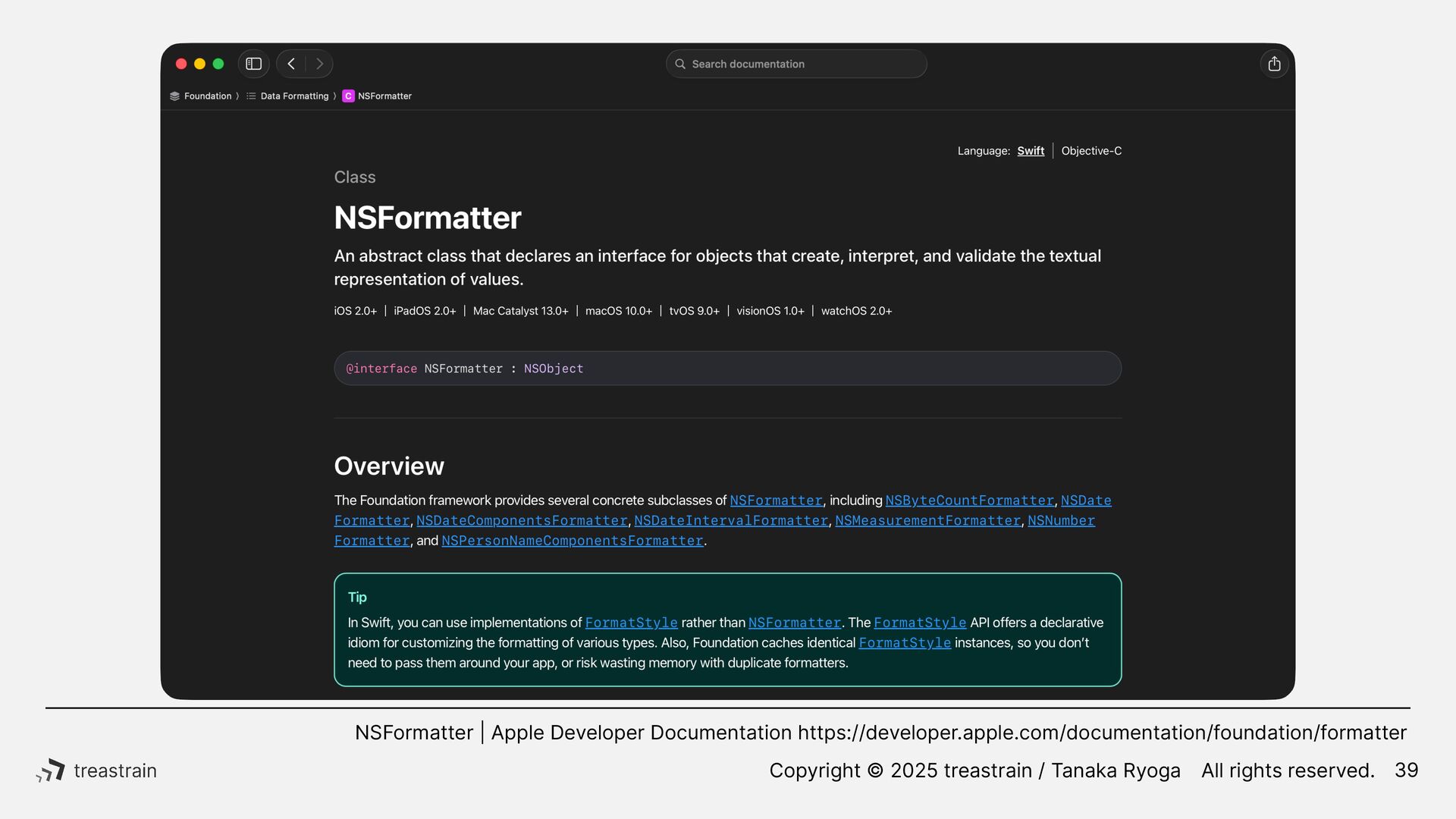Click the Foundation stack icon in breadcrumb
Image resolution: width=1456 pixels, height=819 pixels.
[x=174, y=96]
